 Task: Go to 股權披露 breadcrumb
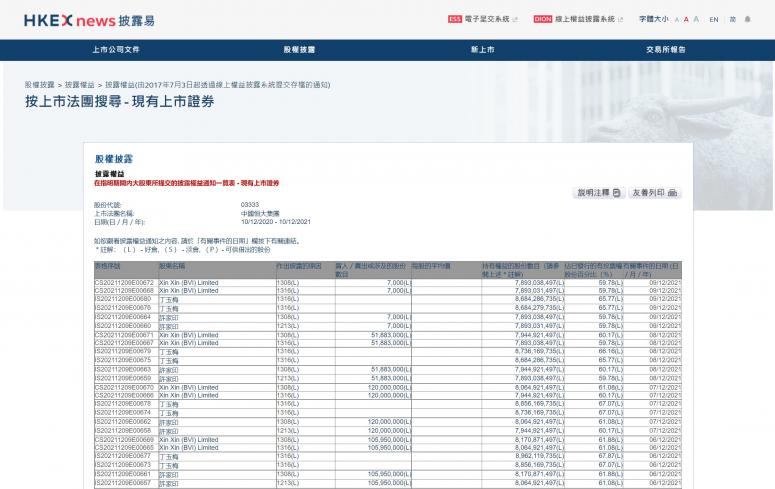click(x=40, y=85)
